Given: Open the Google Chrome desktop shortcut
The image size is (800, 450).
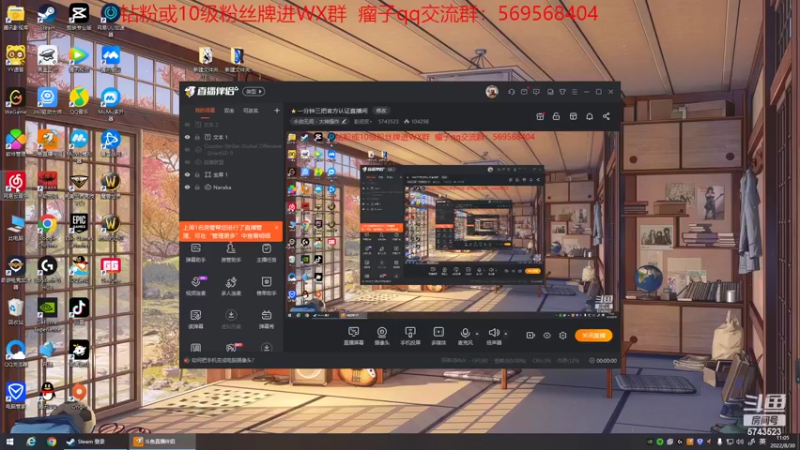Looking at the screenshot, I should point(47,226).
